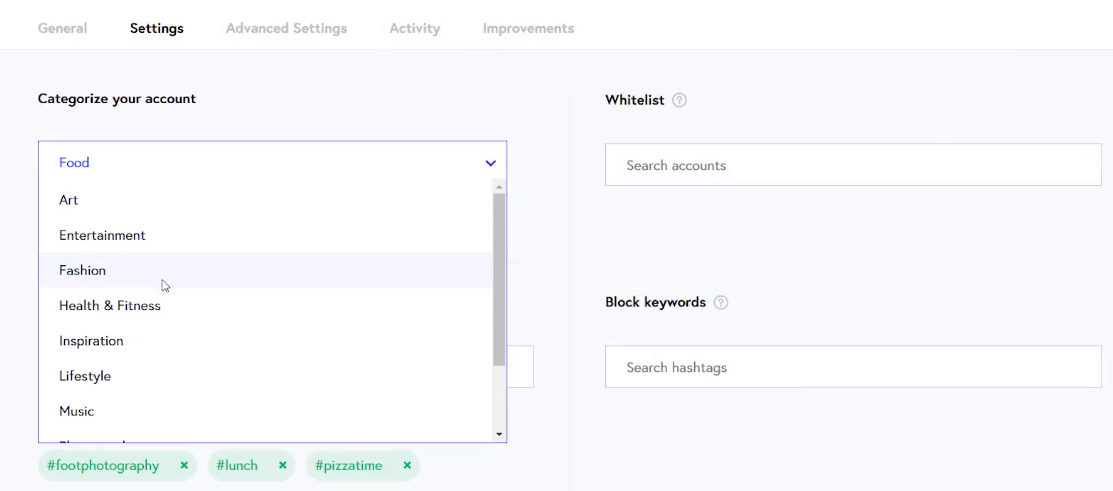Screen dimensions: 1113x491
Task: Choose Inspiration from the list
Action: (91, 341)
